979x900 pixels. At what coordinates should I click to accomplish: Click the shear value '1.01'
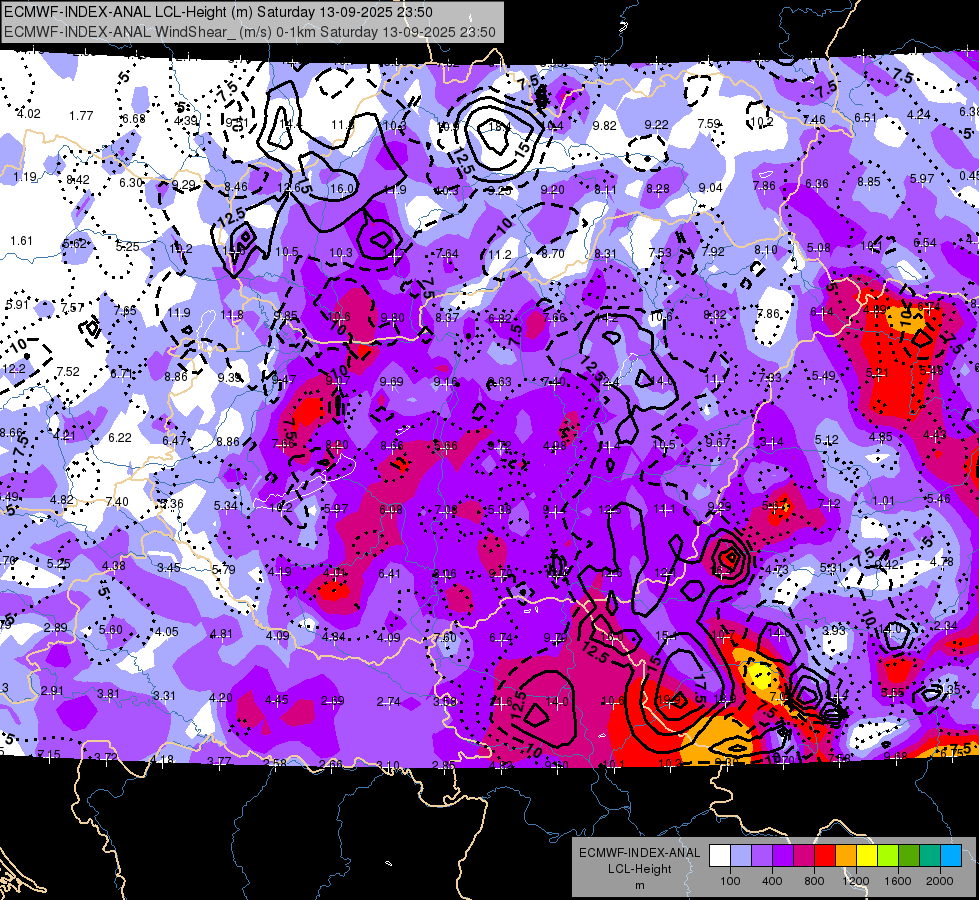883,500
